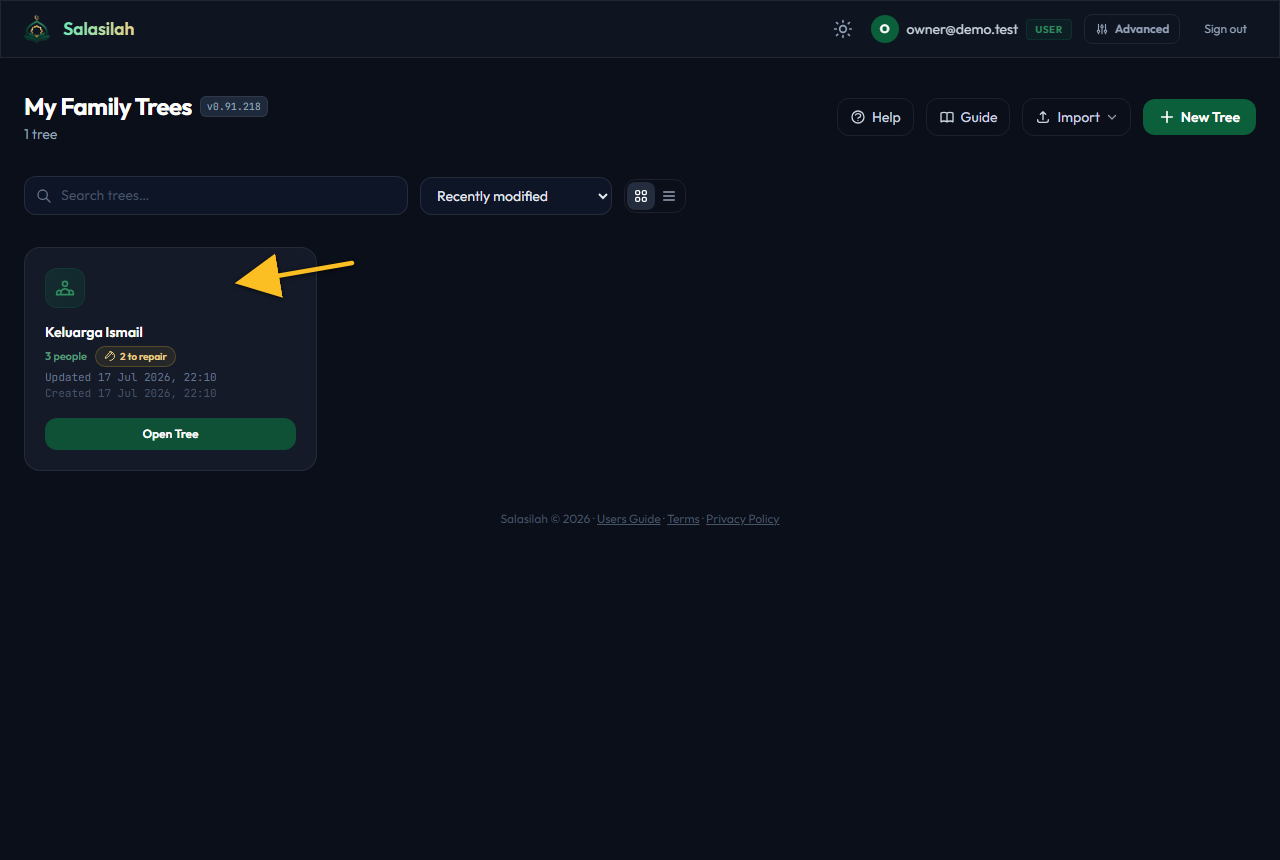The image size is (1280, 860).
Task: Open the Help button
Action: [x=875, y=117]
